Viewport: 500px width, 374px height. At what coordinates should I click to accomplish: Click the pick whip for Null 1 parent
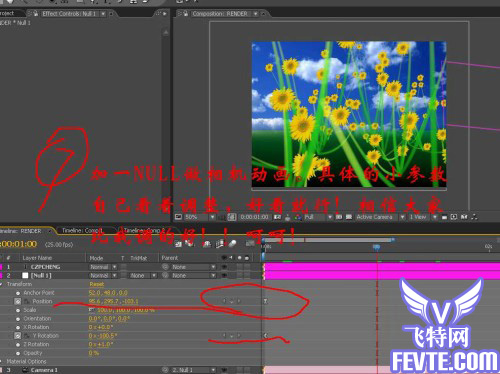[165, 276]
